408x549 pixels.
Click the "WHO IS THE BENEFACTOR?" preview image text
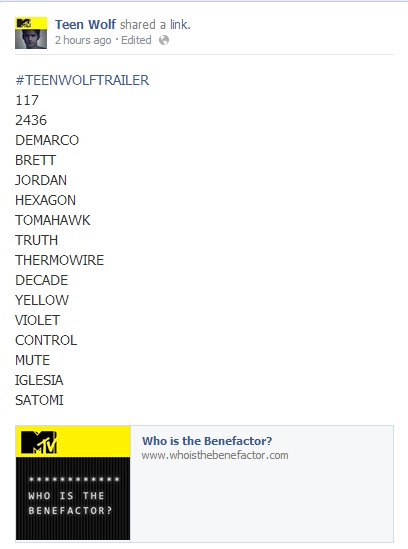tap(70, 503)
